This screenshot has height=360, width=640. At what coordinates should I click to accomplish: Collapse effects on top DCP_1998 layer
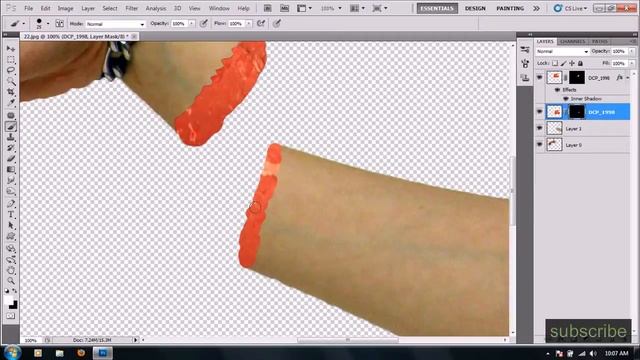[x=628, y=78]
